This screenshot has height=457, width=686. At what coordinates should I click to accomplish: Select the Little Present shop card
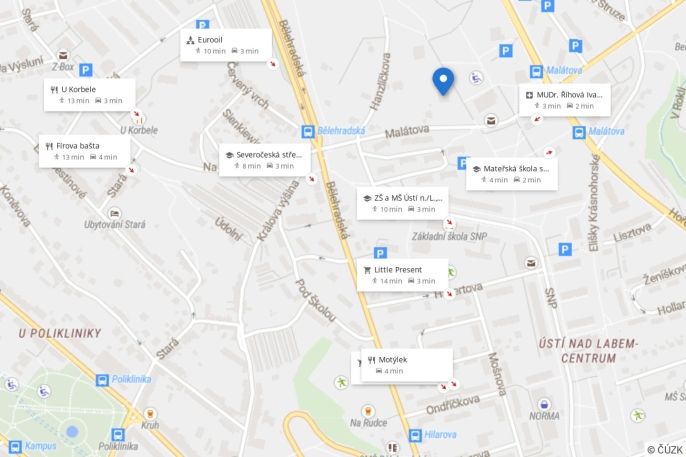[402, 275]
